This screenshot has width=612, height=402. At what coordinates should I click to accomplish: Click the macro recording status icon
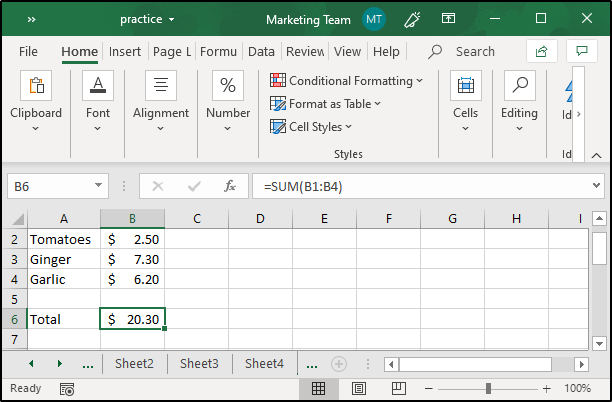(67, 389)
